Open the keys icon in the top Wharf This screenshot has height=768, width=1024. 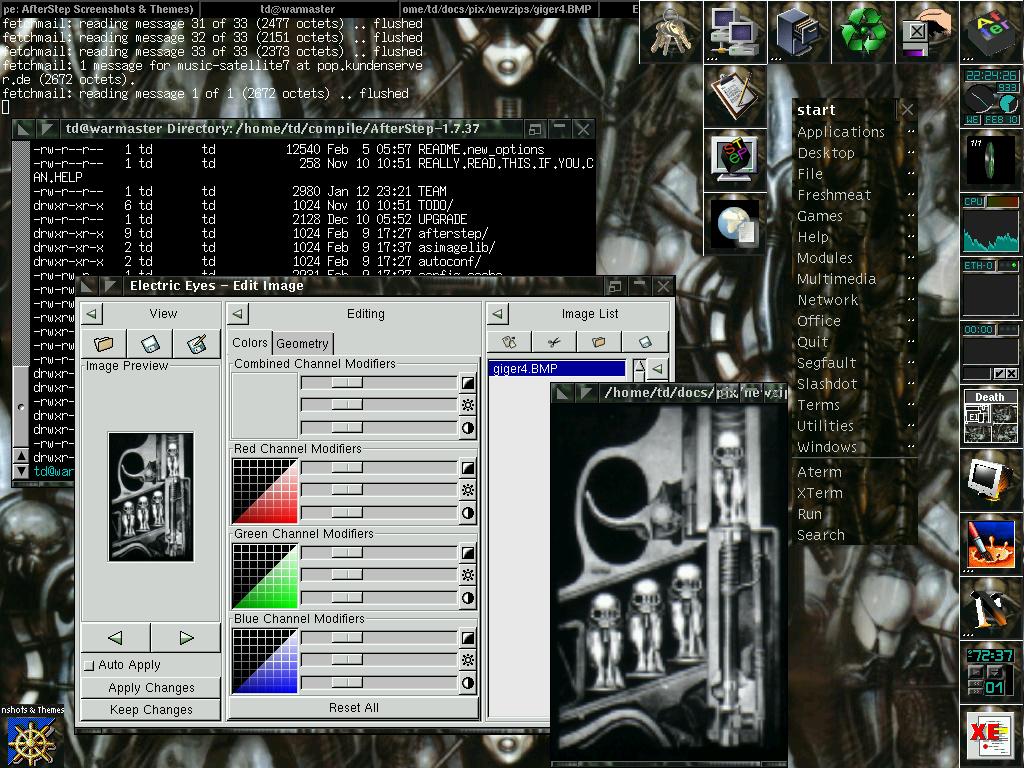(670, 30)
